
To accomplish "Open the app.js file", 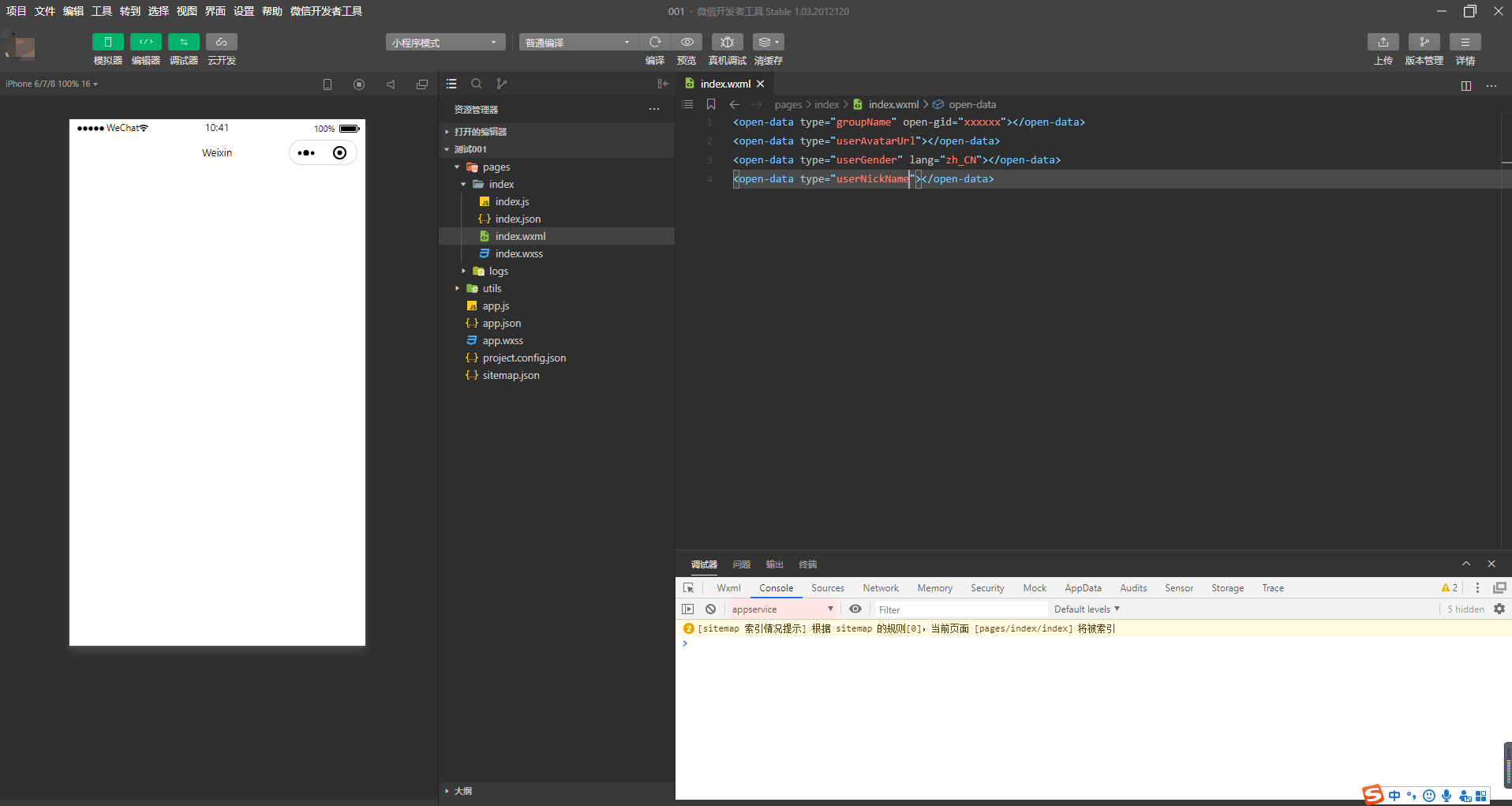I will [556, 306].
